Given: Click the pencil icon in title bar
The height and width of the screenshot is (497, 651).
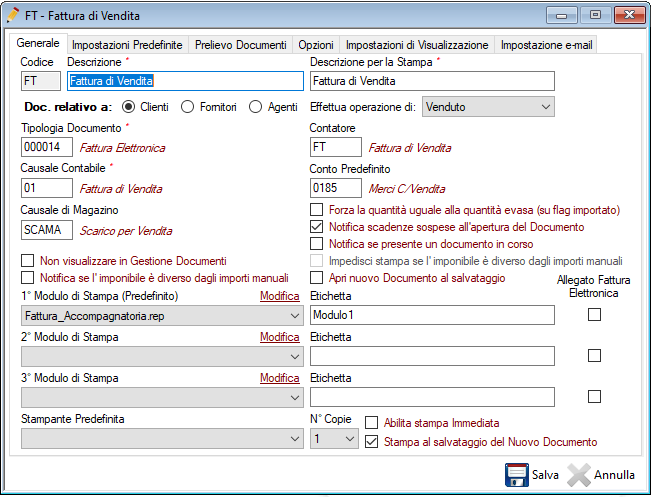Looking at the screenshot, I should point(13,16).
